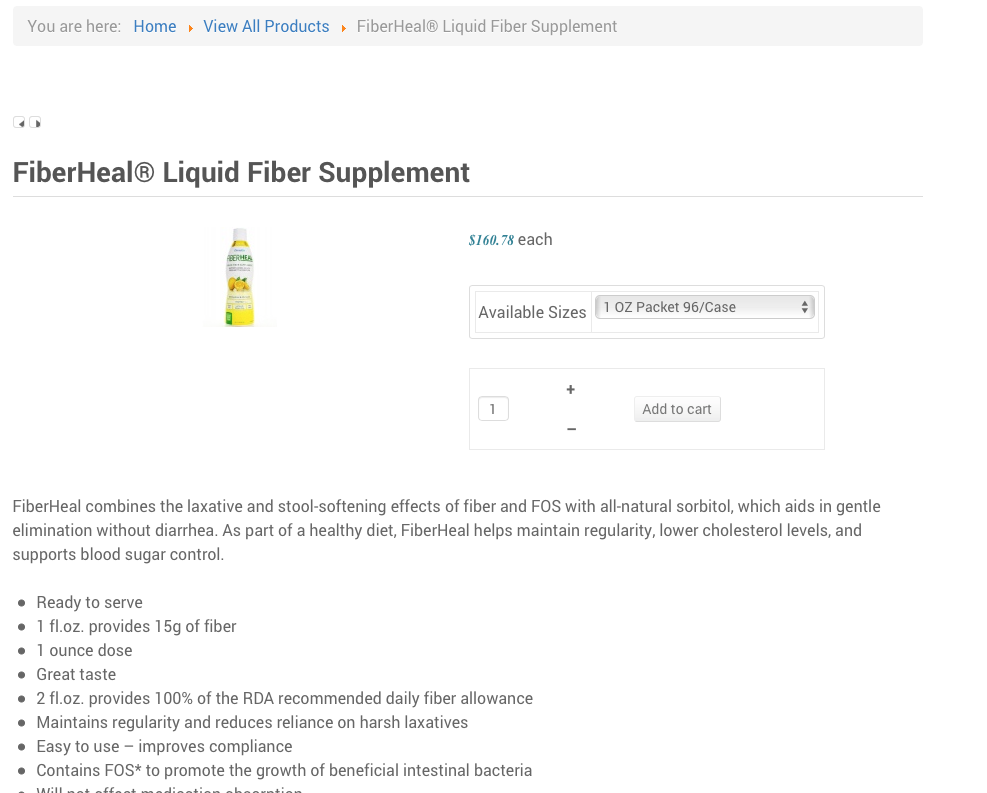This screenshot has width=987, height=793.
Task: Go to the next product arrow icon
Action: coord(35,123)
